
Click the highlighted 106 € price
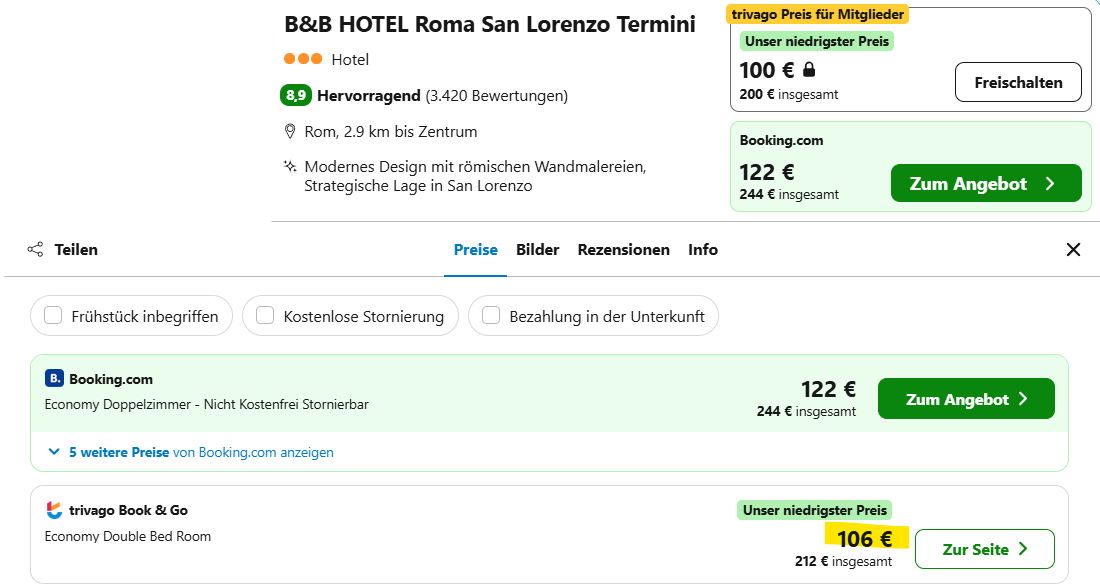pyautogui.click(x=866, y=537)
